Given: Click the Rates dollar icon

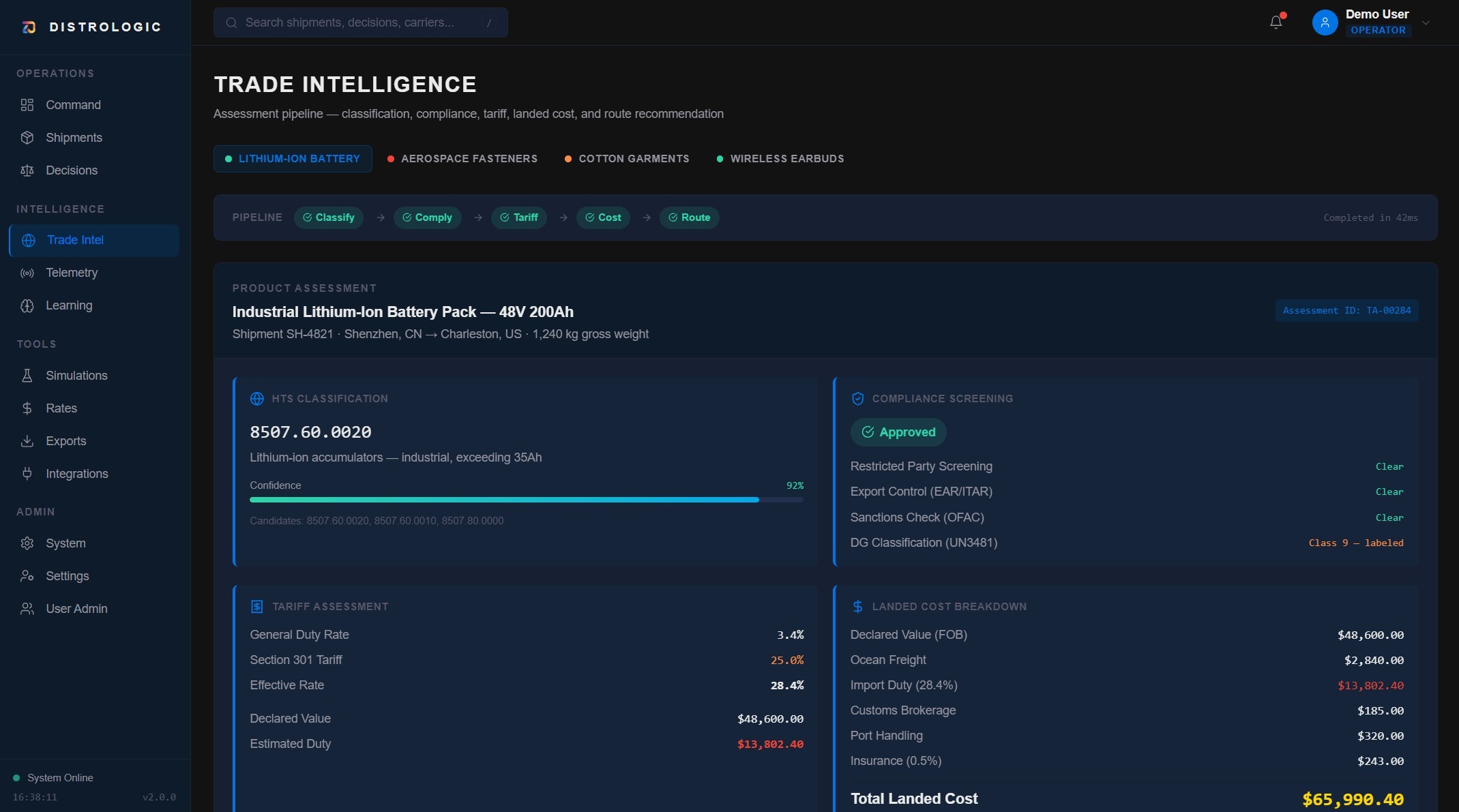Looking at the screenshot, I should coord(27,408).
